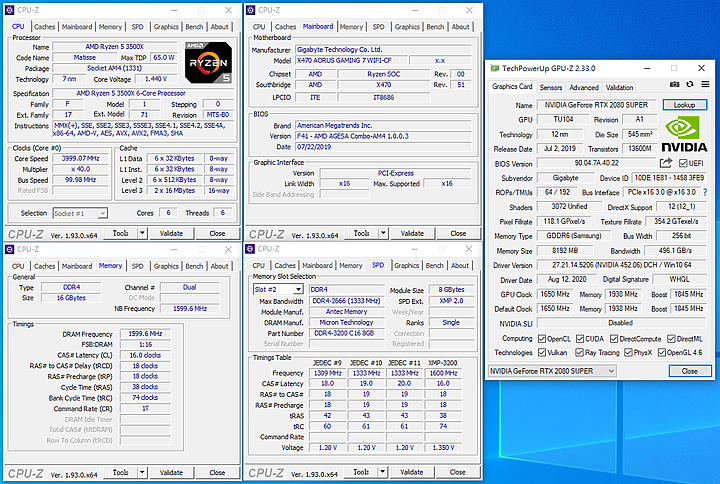Open the GPU selection dropdown in GPU-Z
Viewport: 720px width, 484px height.
[552, 371]
